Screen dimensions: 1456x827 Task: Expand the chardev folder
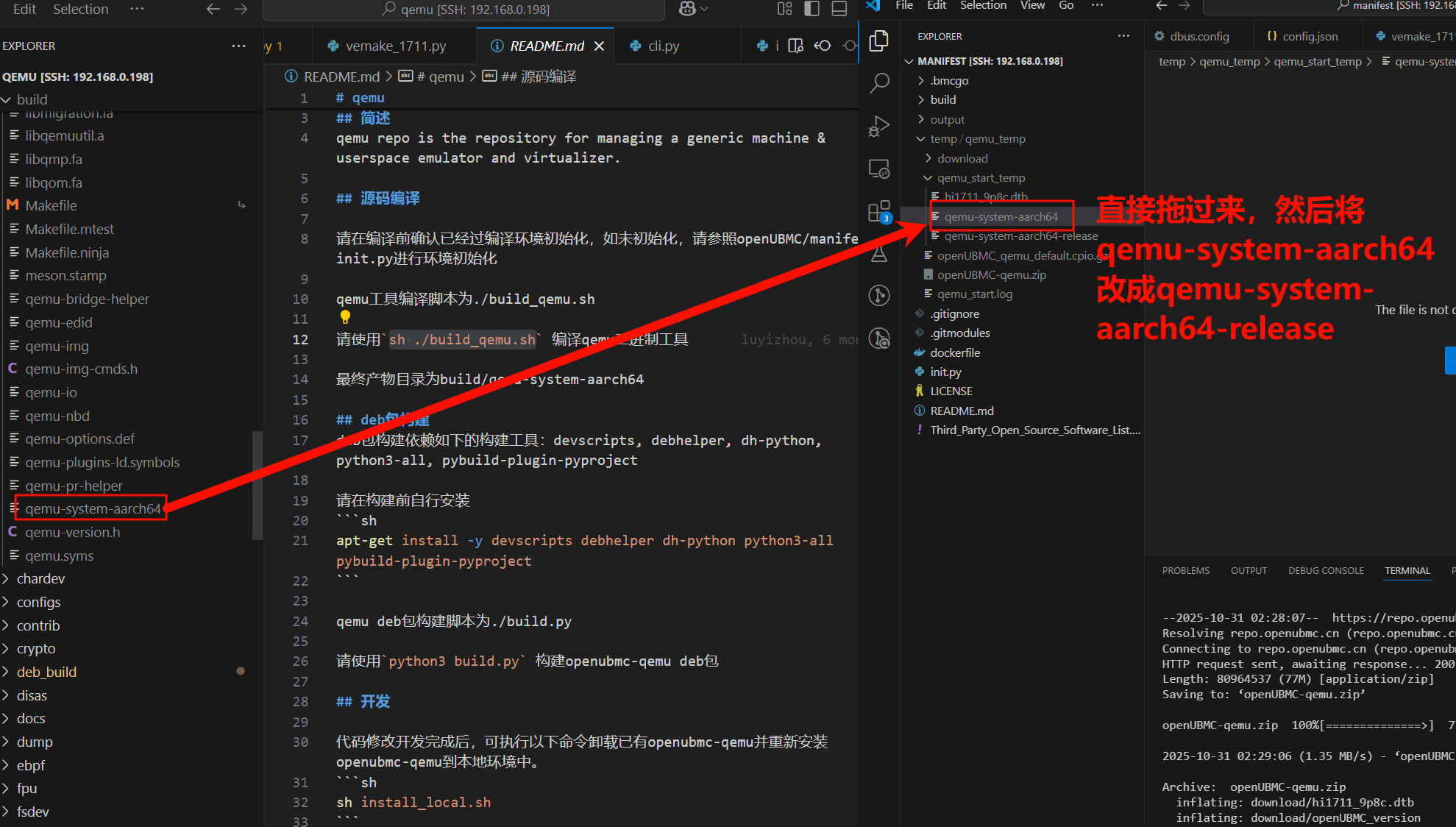(40, 578)
